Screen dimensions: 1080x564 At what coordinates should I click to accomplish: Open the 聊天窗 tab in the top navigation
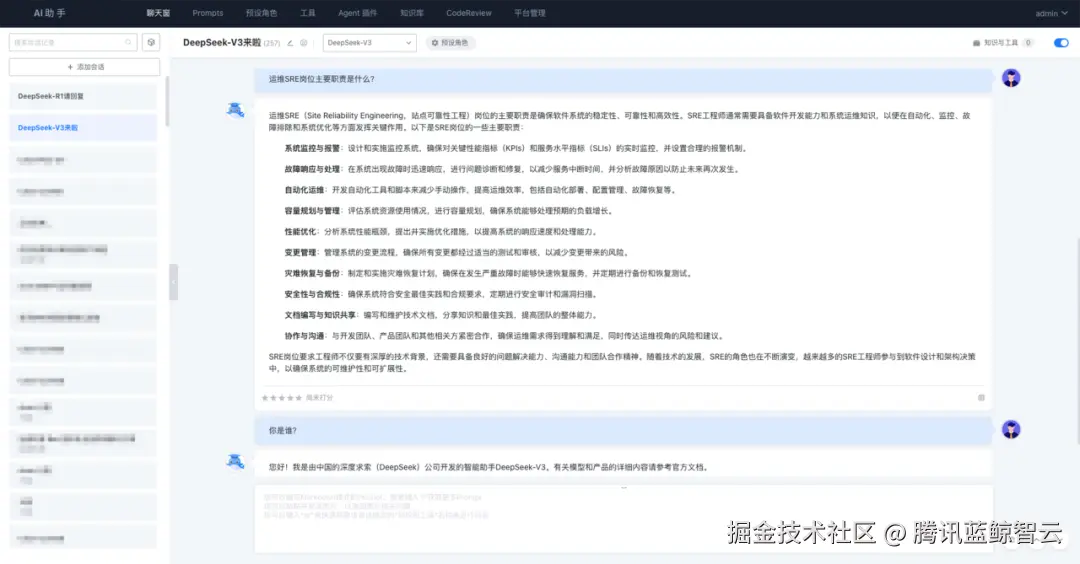coord(158,13)
